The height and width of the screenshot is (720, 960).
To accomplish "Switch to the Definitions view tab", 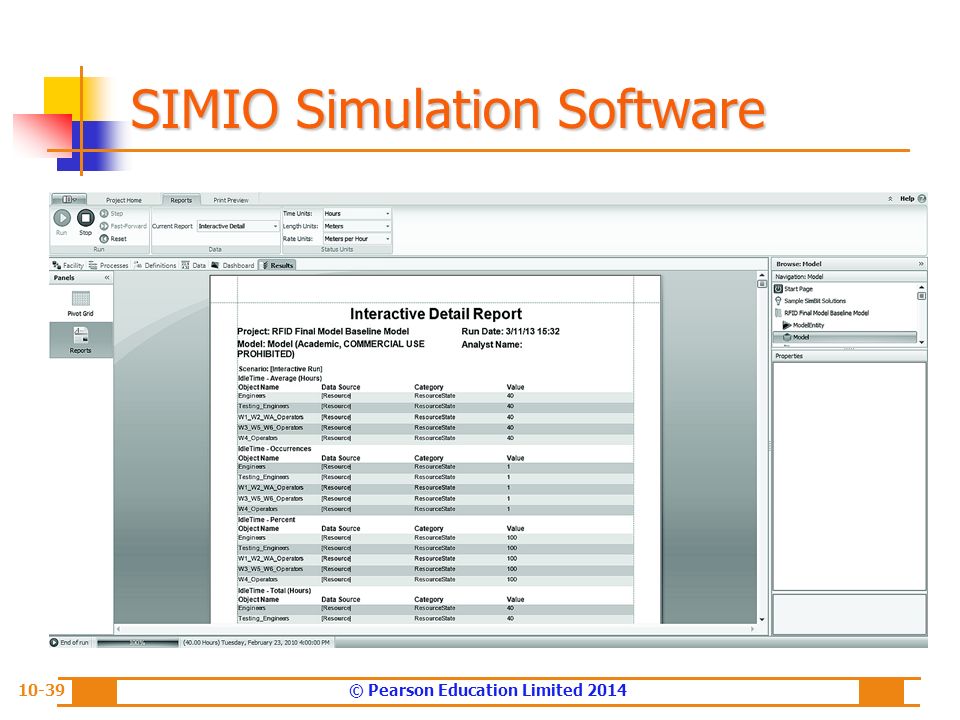I will [x=155, y=265].
